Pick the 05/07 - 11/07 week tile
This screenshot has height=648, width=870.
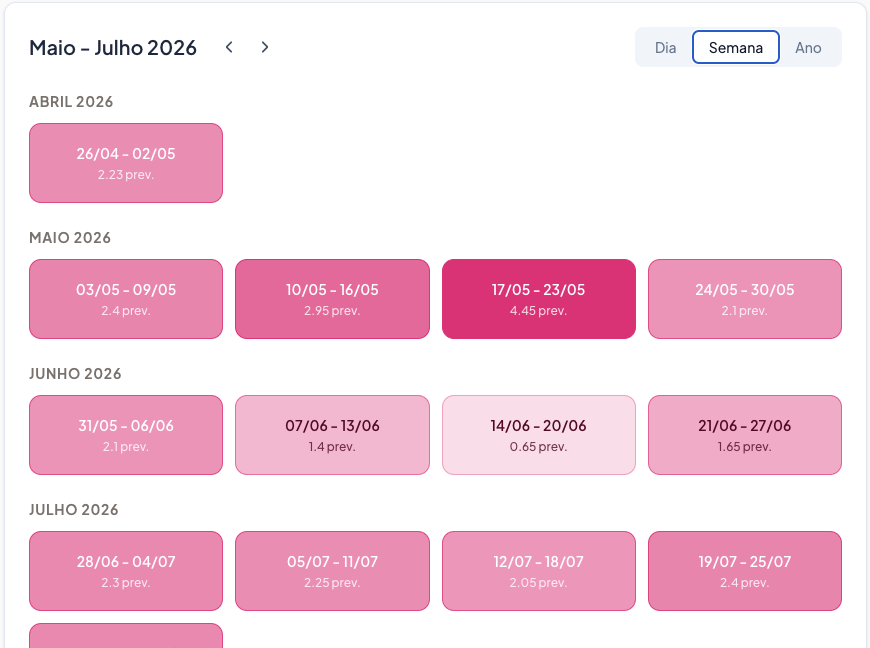[x=332, y=571]
